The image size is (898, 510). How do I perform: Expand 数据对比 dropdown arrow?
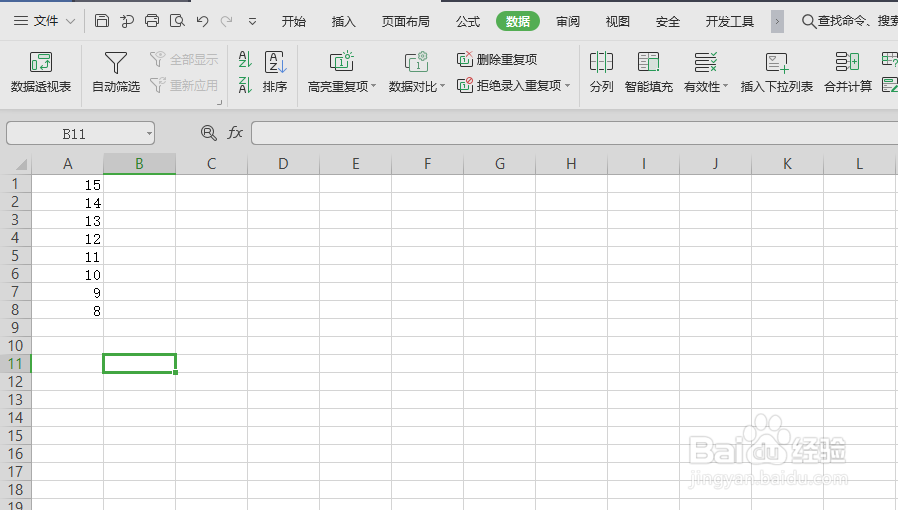pyautogui.click(x=442, y=86)
